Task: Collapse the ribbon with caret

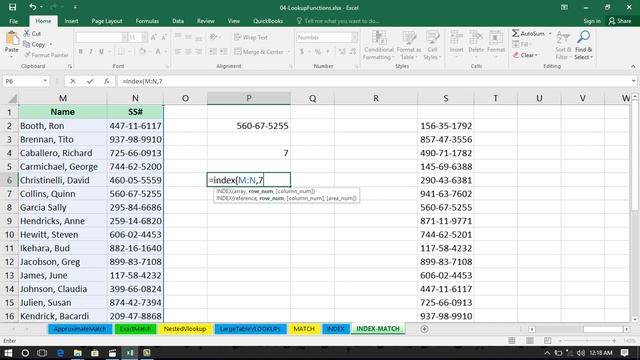Action: [x=633, y=66]
